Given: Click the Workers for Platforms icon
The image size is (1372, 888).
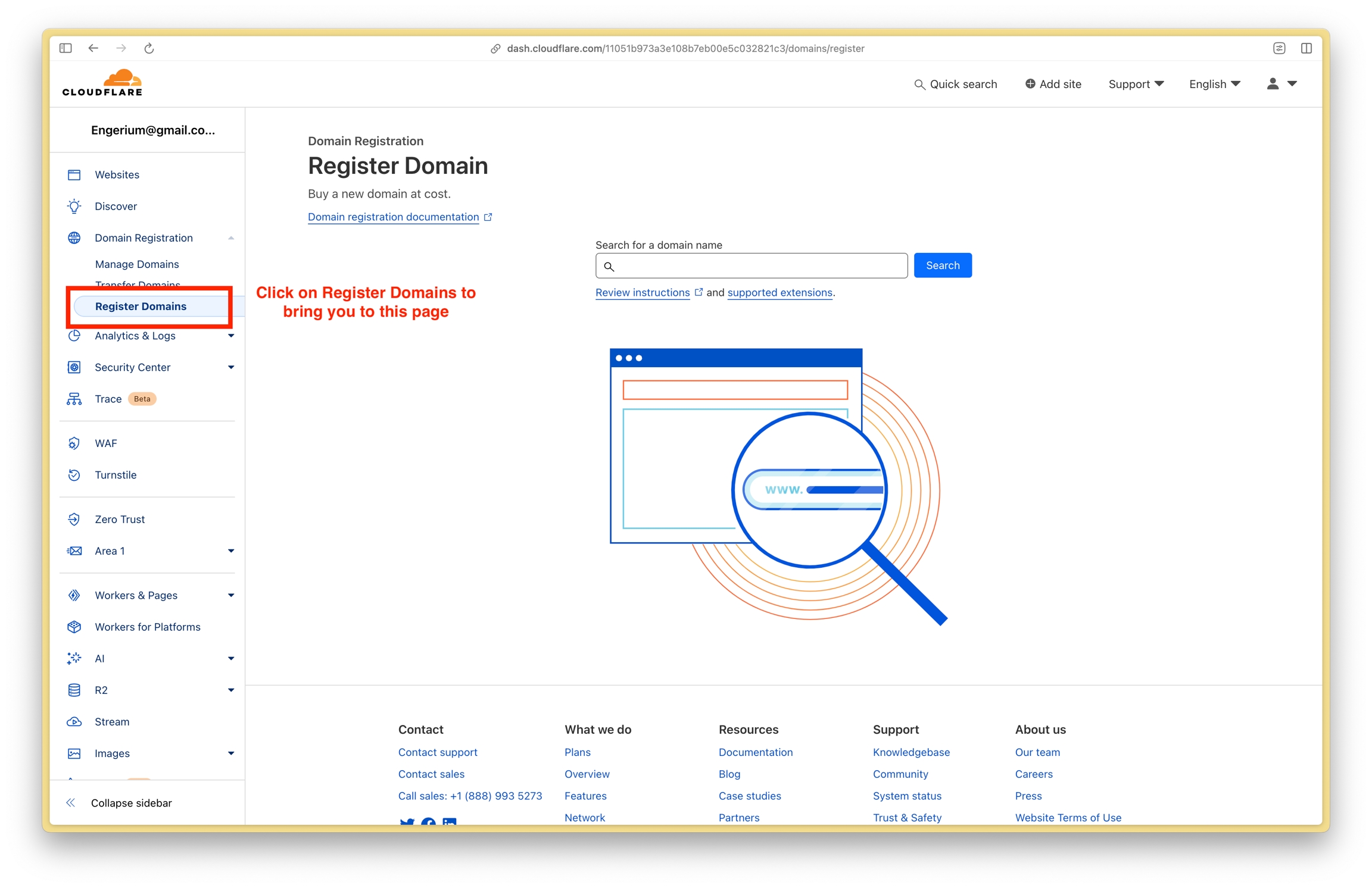Looking at the screenshot, I should pyautogui.click(x=74, y=627).
